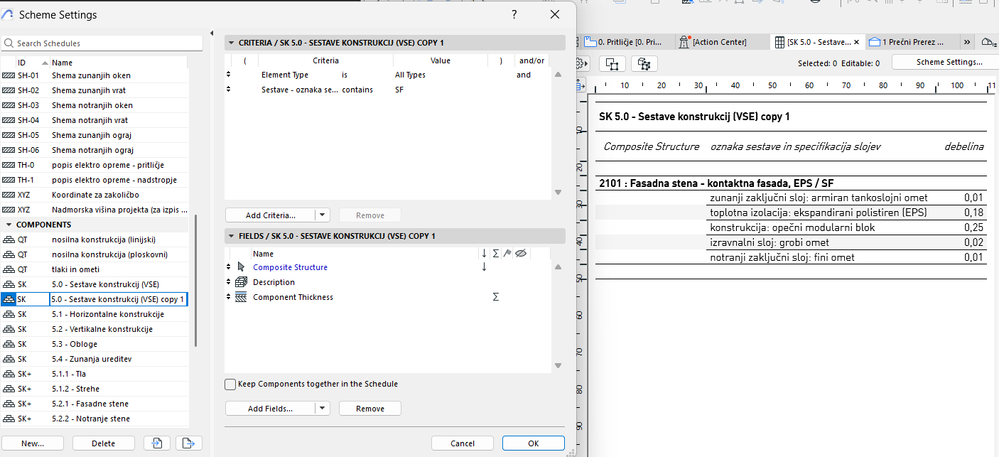This screenshot has width=999, height=457.
Task: Click the magnifier icon in Search Schedules
Action: point(9,43)
